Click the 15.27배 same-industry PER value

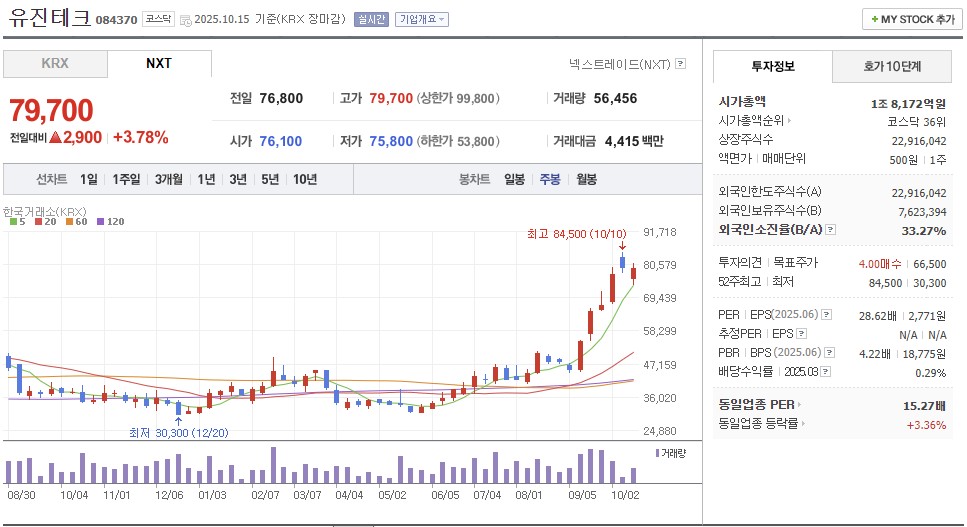[x=924, y=406]
